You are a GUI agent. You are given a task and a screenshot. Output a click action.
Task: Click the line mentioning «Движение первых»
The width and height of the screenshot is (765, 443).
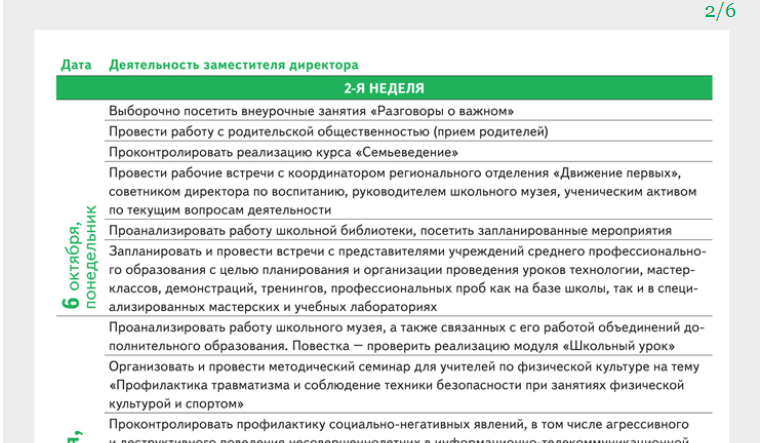point(394,172)
